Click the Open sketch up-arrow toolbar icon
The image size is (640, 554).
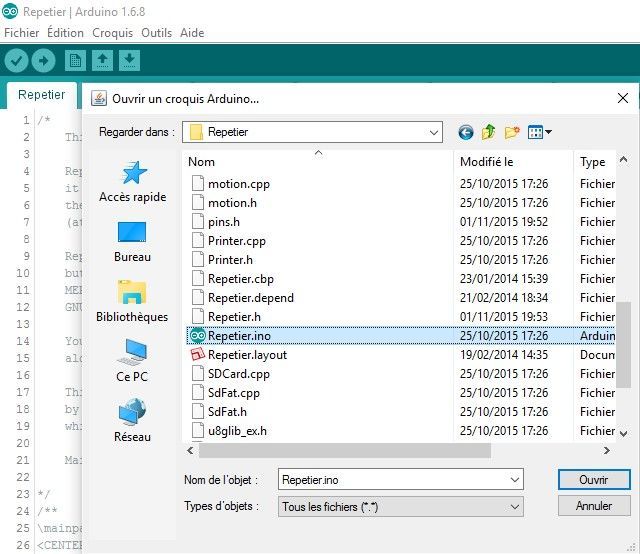pyautogui.click(x=102, y=61)
